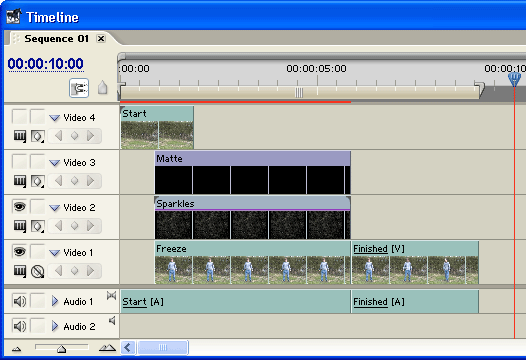Open Show Keyframes icon on Video 3
This screenshot has height=360, width=526.
point(38,181)
